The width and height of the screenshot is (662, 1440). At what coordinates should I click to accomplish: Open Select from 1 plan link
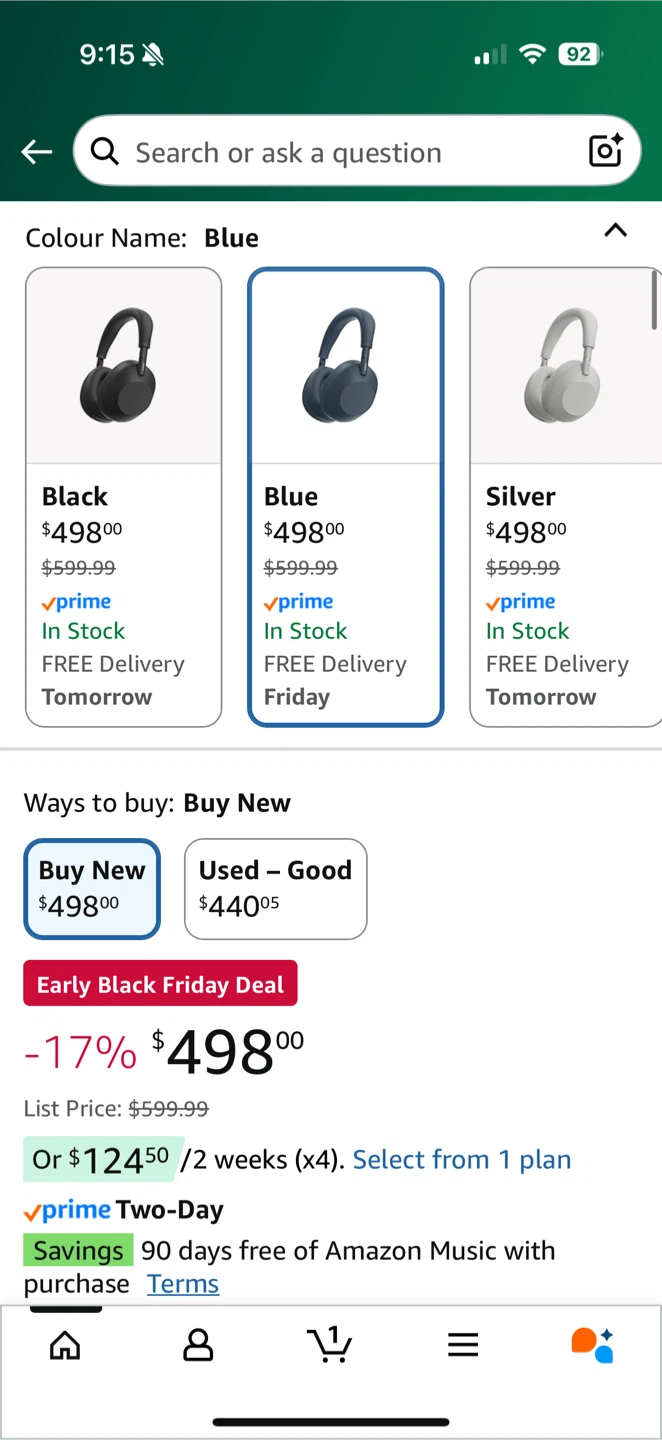[x=461, y=1160]
